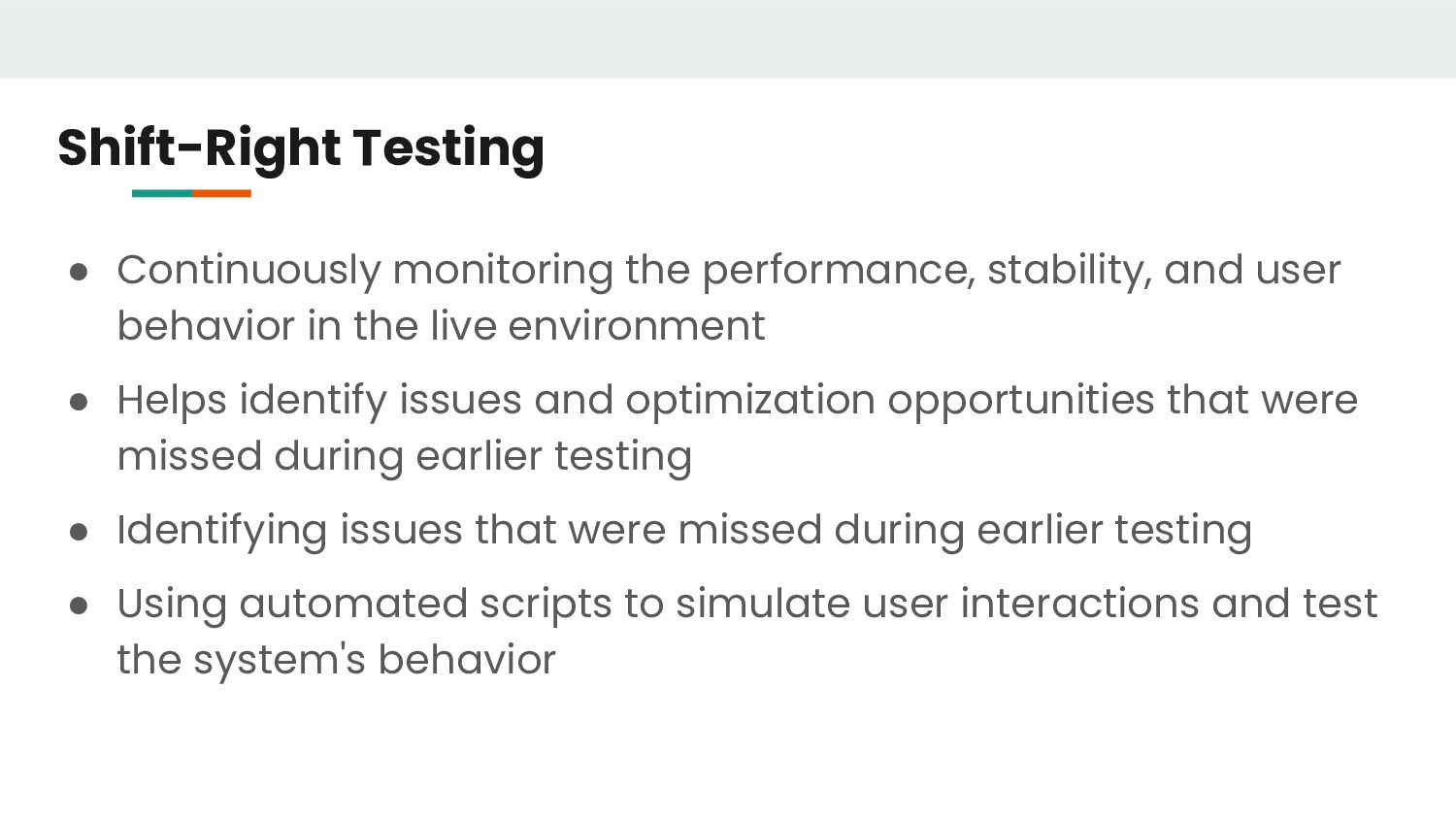Click the word "Continuously" in first bullet
Screen dimensions: 1456x819
click(248, 271)
